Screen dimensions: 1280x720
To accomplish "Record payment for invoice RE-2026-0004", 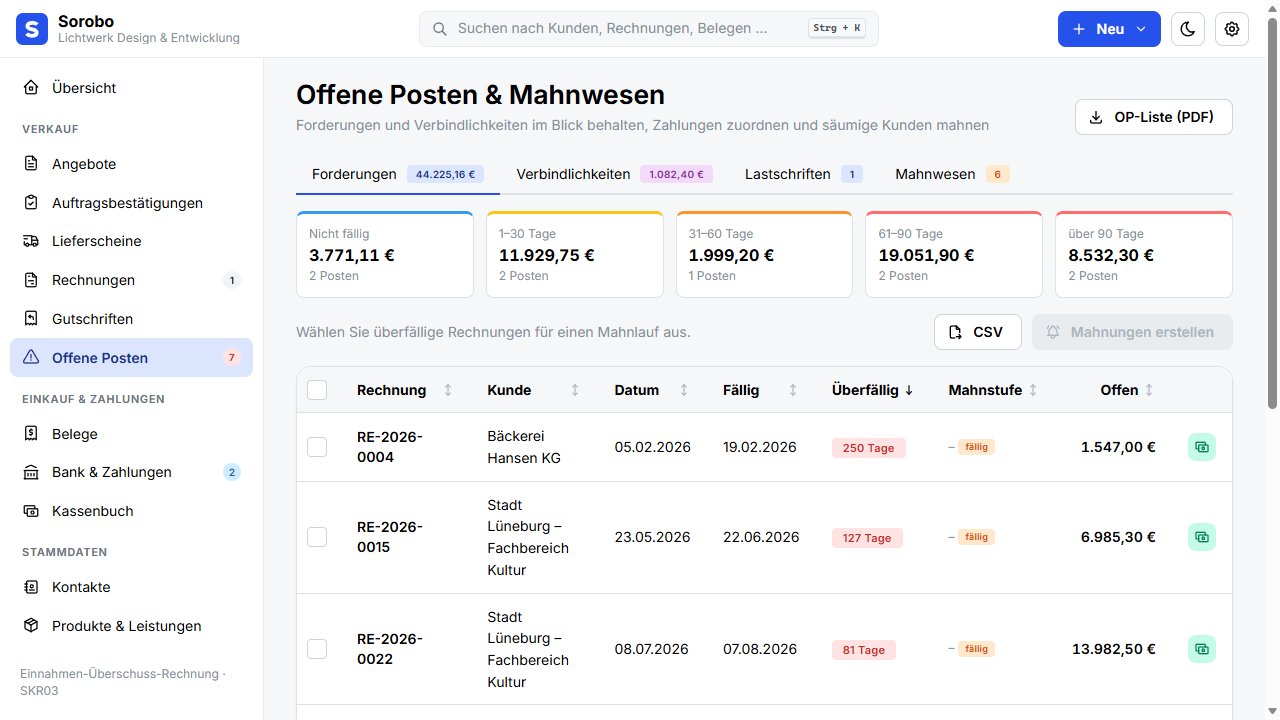I will (1202, 447).
